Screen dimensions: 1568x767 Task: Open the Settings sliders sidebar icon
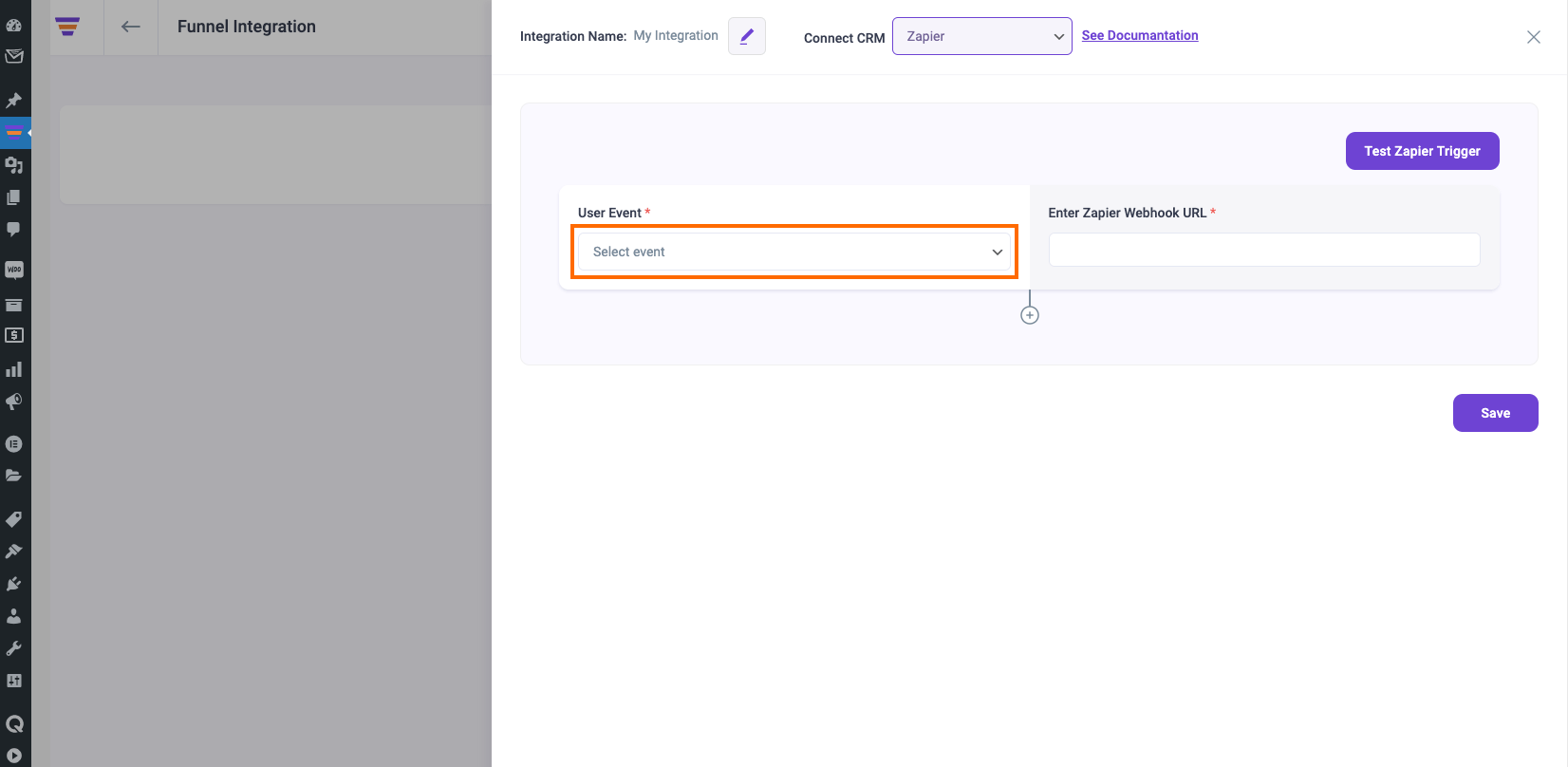pos(14,681)
